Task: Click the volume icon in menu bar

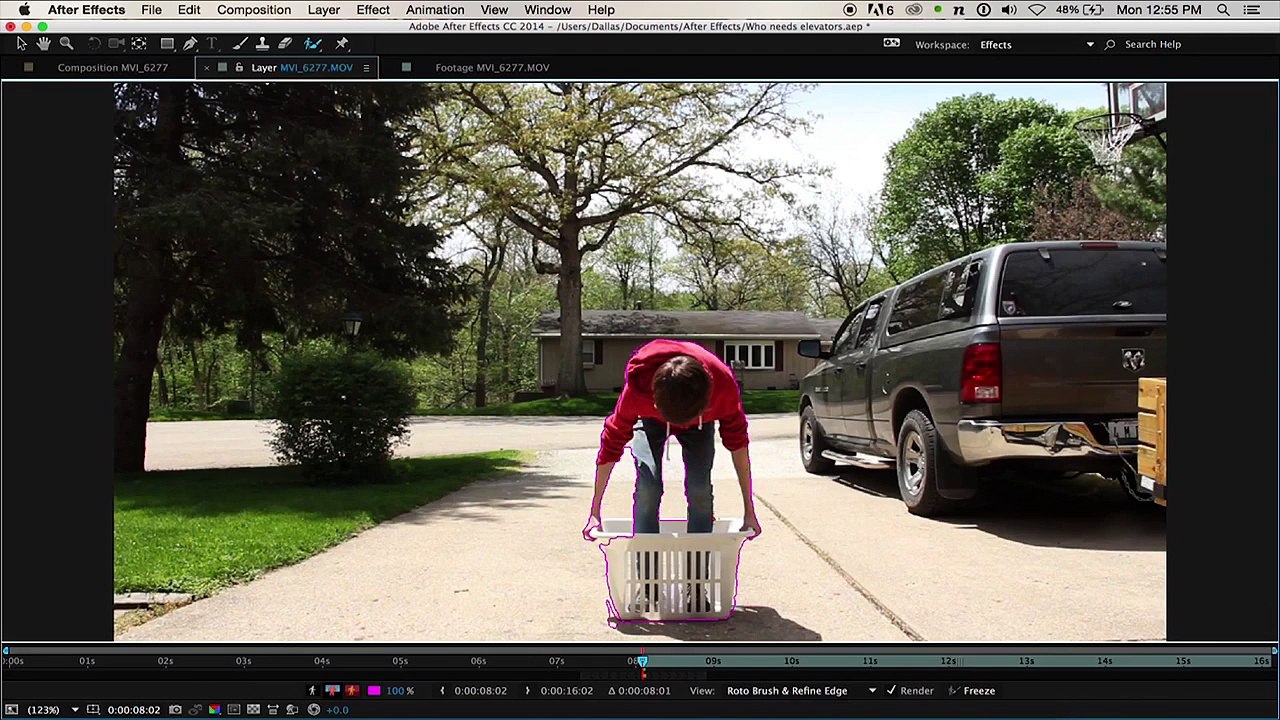Action: (x=1010, y=10)
